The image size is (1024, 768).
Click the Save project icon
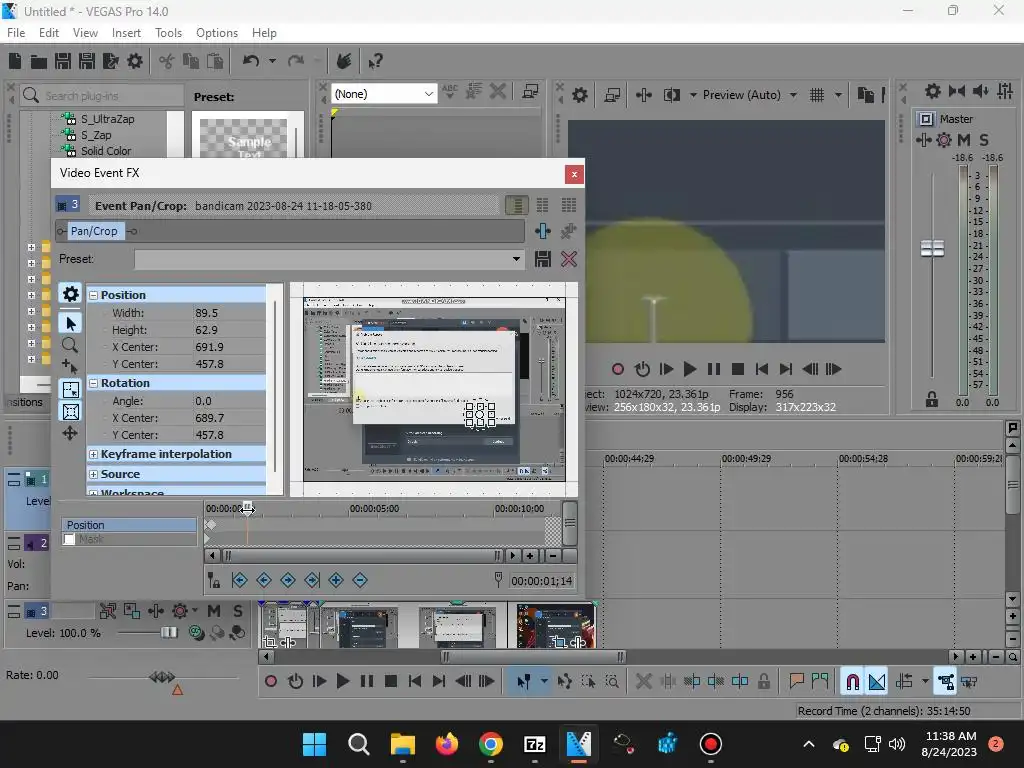63,61
